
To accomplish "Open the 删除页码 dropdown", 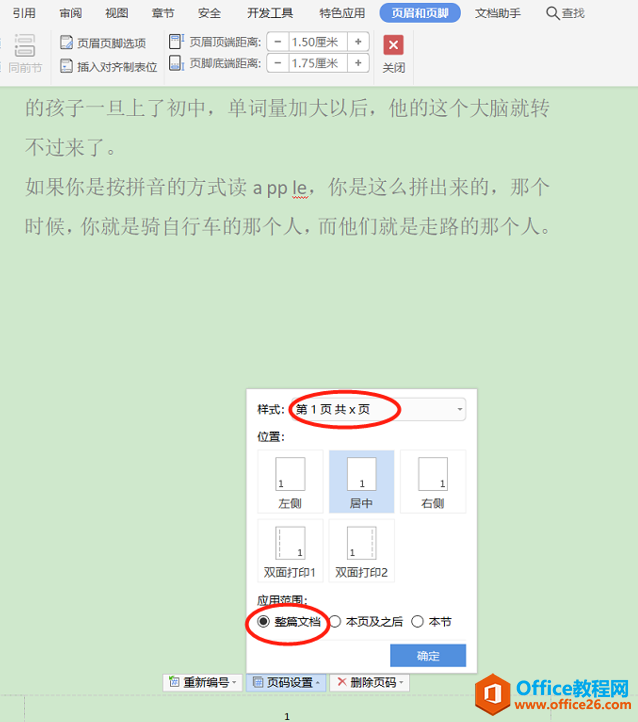I will [x=370, y=682].
